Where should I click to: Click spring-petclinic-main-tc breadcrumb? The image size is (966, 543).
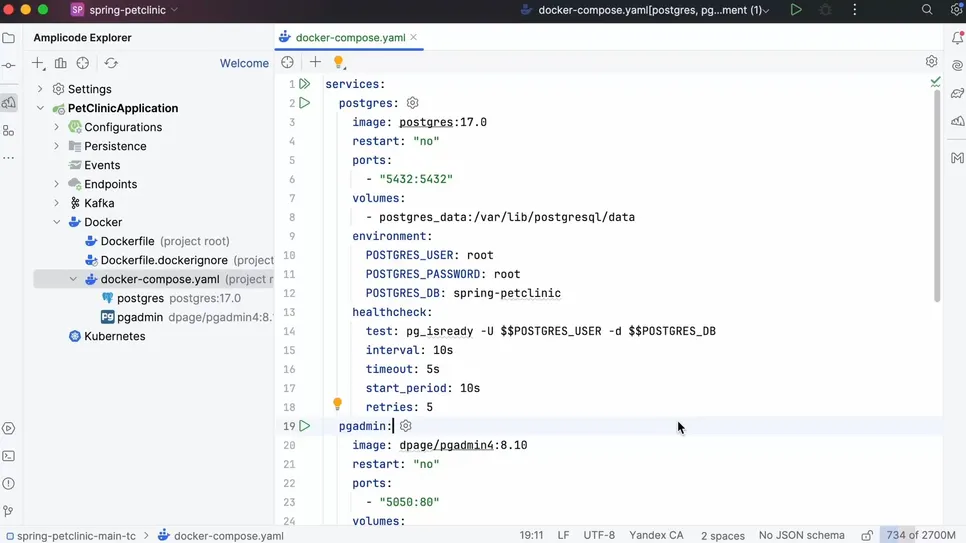(x=76, y=536)
